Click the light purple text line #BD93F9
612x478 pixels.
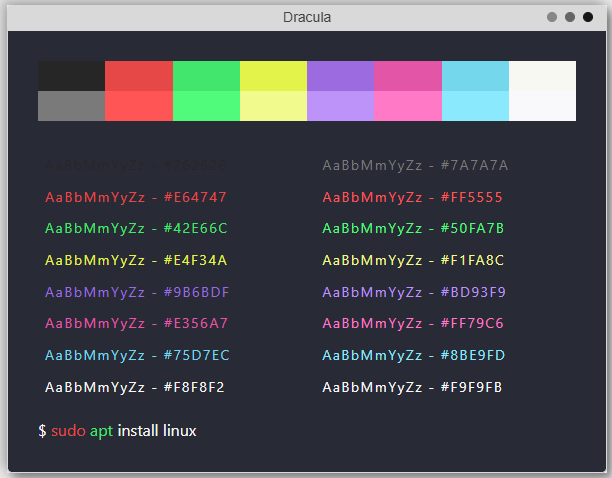pyautogui.click(x=414, y=293)
